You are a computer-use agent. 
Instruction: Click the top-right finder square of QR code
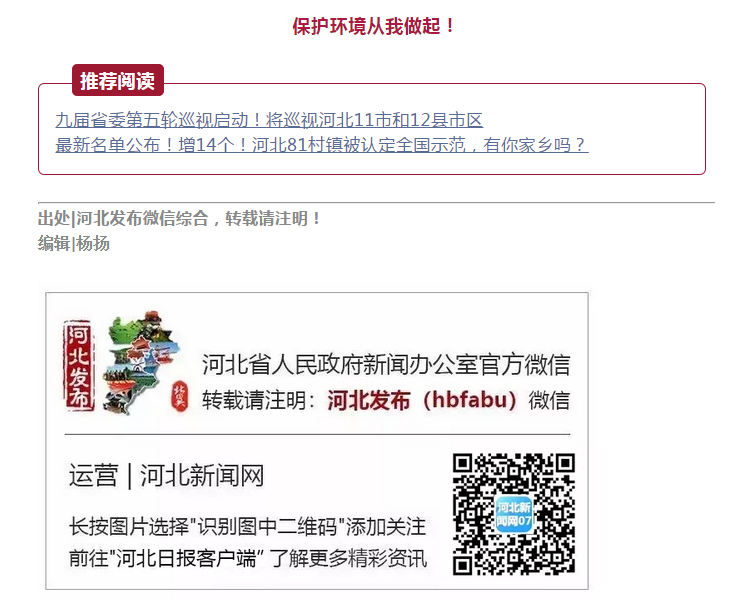[x=564, y=463]
